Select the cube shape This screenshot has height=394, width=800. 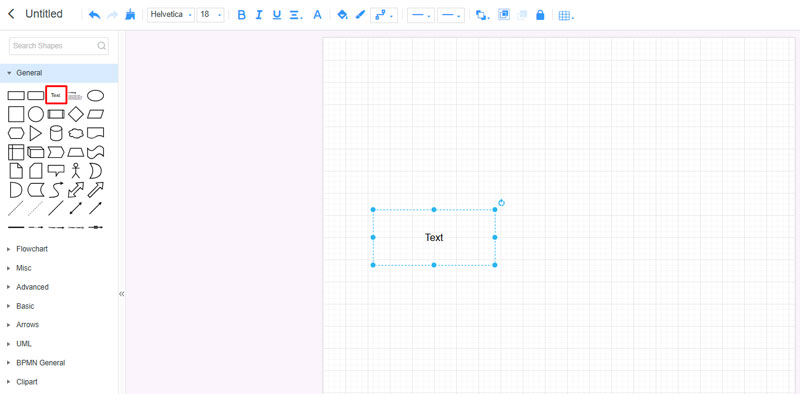click(36, 152)
